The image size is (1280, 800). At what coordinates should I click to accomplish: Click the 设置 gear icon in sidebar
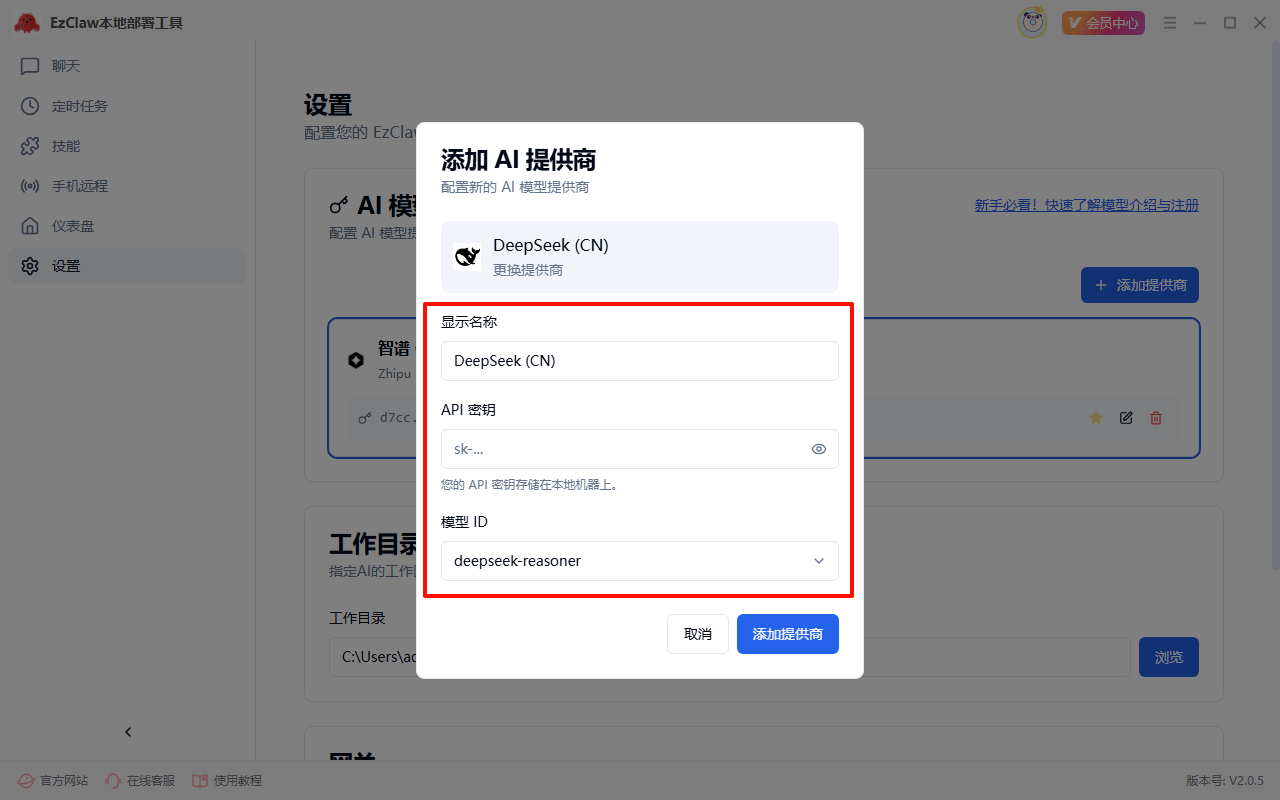30,266
